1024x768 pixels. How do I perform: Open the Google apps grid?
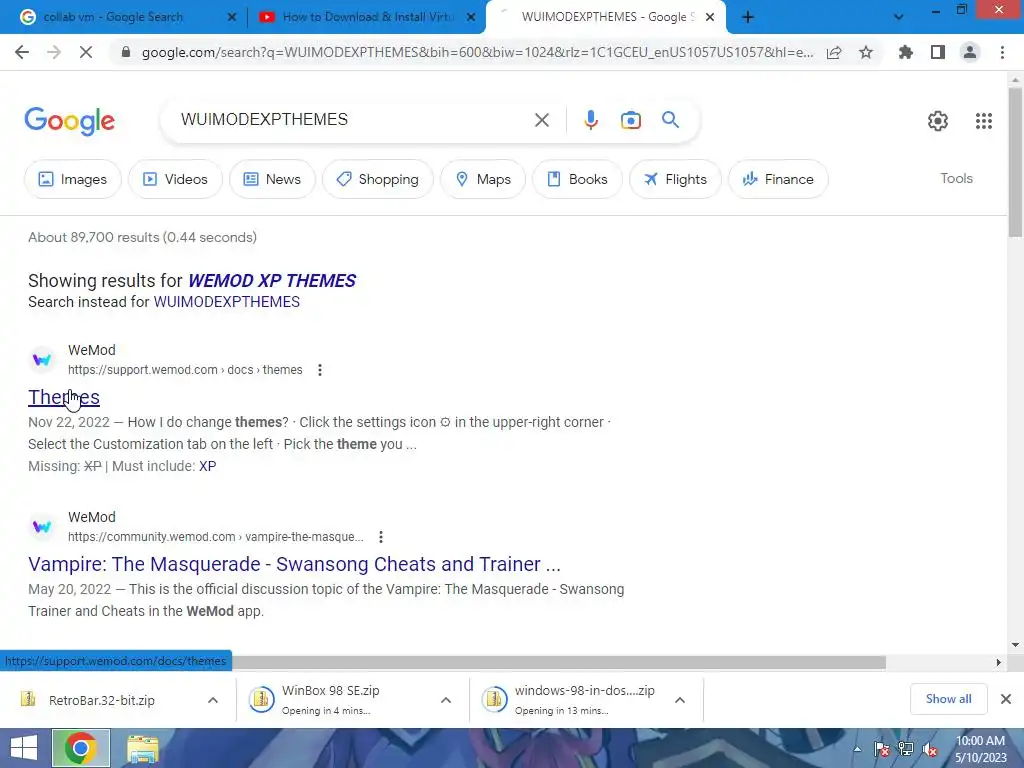(984, 121)
